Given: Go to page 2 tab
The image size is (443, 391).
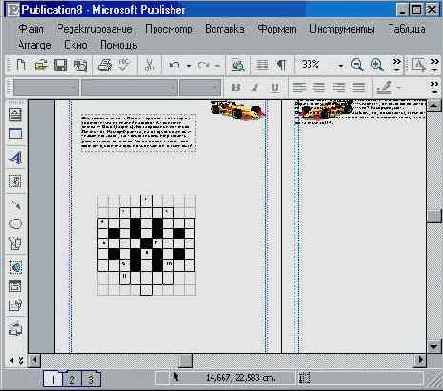Looking at the screenshot, I should click(72, 379).
